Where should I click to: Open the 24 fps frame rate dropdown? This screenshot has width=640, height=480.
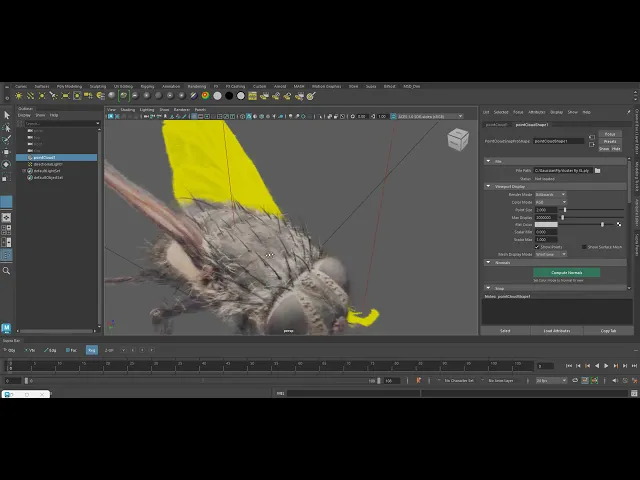pyautogui.click(x=551, y=380)
